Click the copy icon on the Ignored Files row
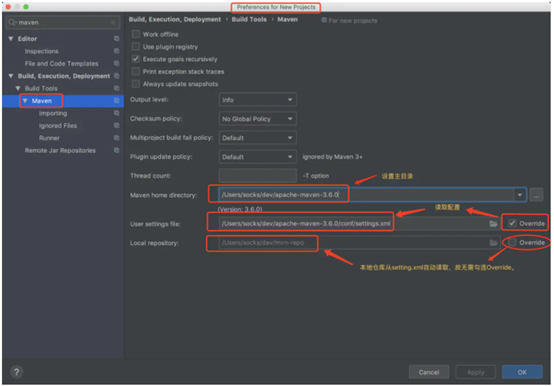The height and width of the screenshot is (386, 554). click(117, 125)
